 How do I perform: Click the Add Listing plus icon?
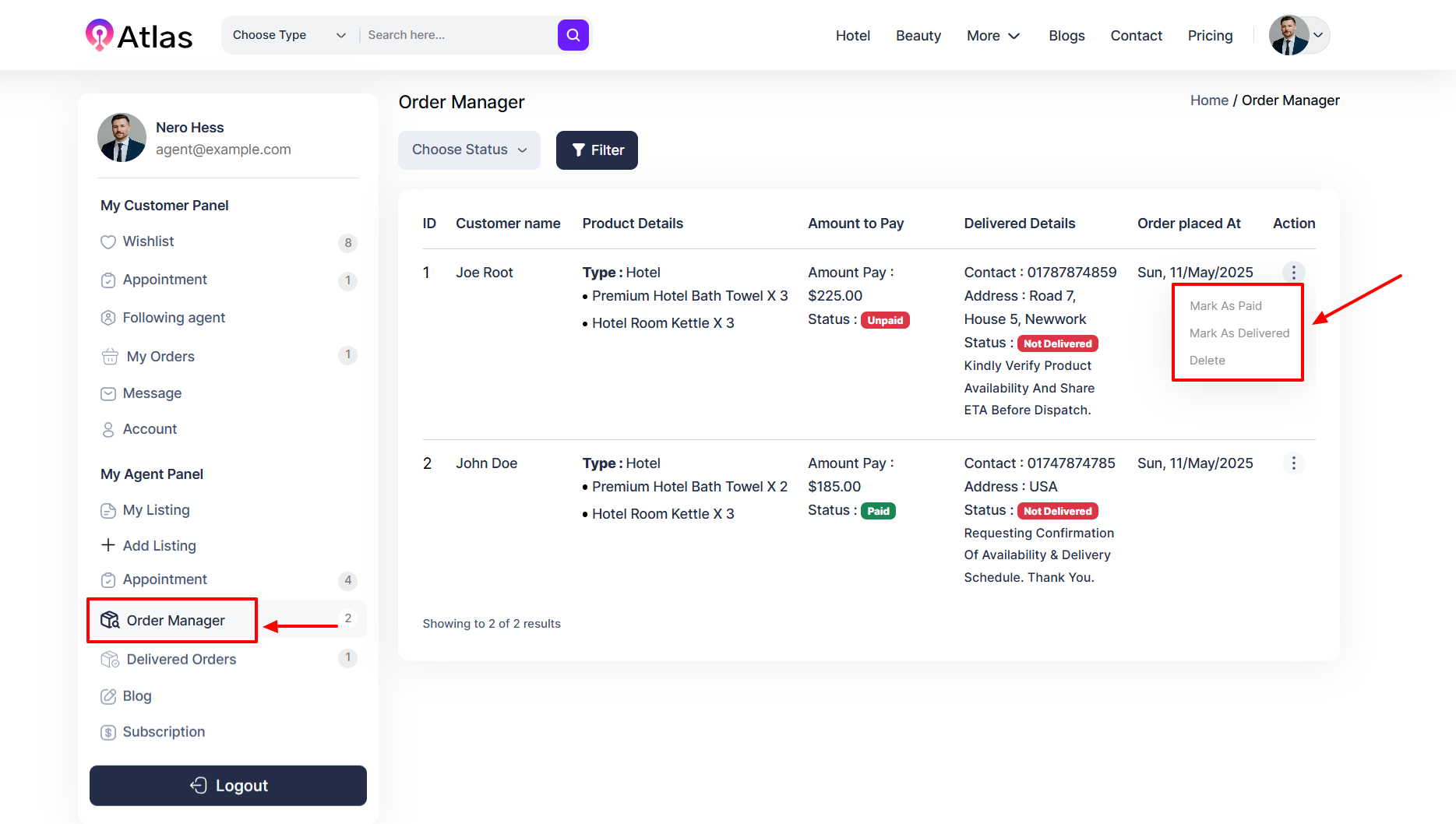point(108,545)
